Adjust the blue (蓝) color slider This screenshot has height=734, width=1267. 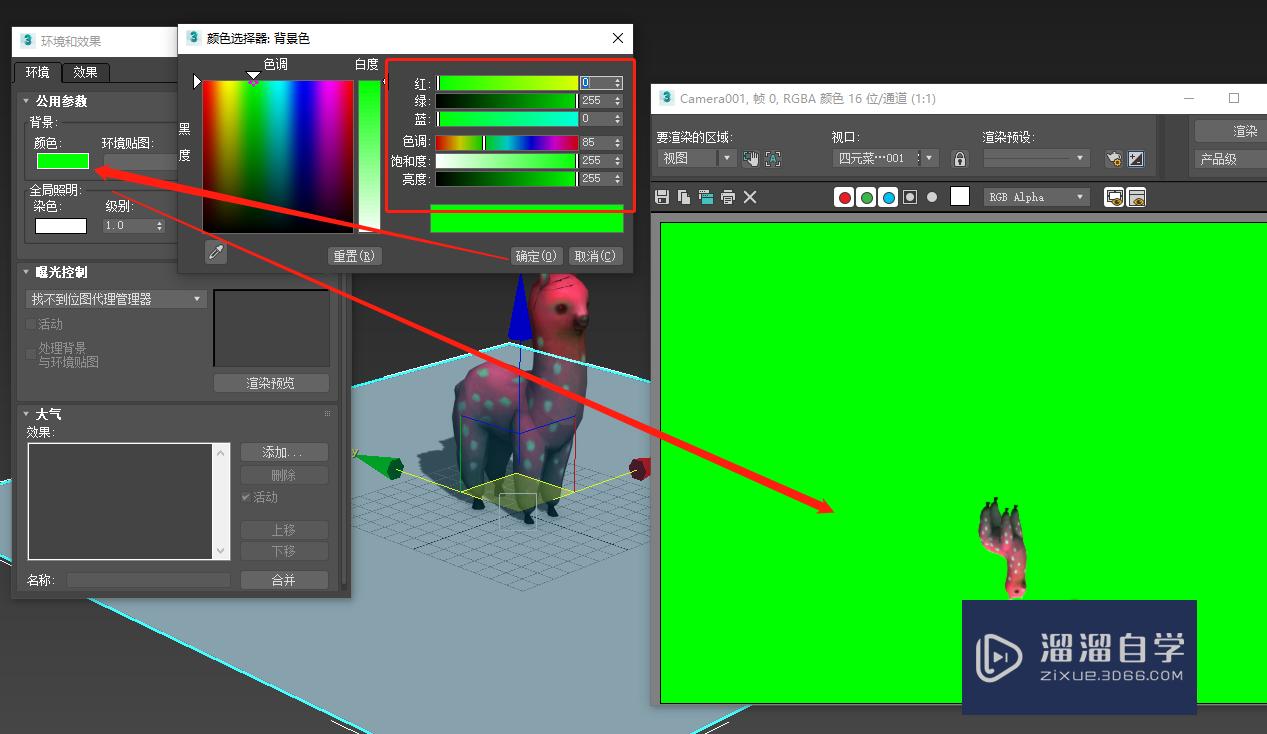pyautogui.click(x=507, y=119)
